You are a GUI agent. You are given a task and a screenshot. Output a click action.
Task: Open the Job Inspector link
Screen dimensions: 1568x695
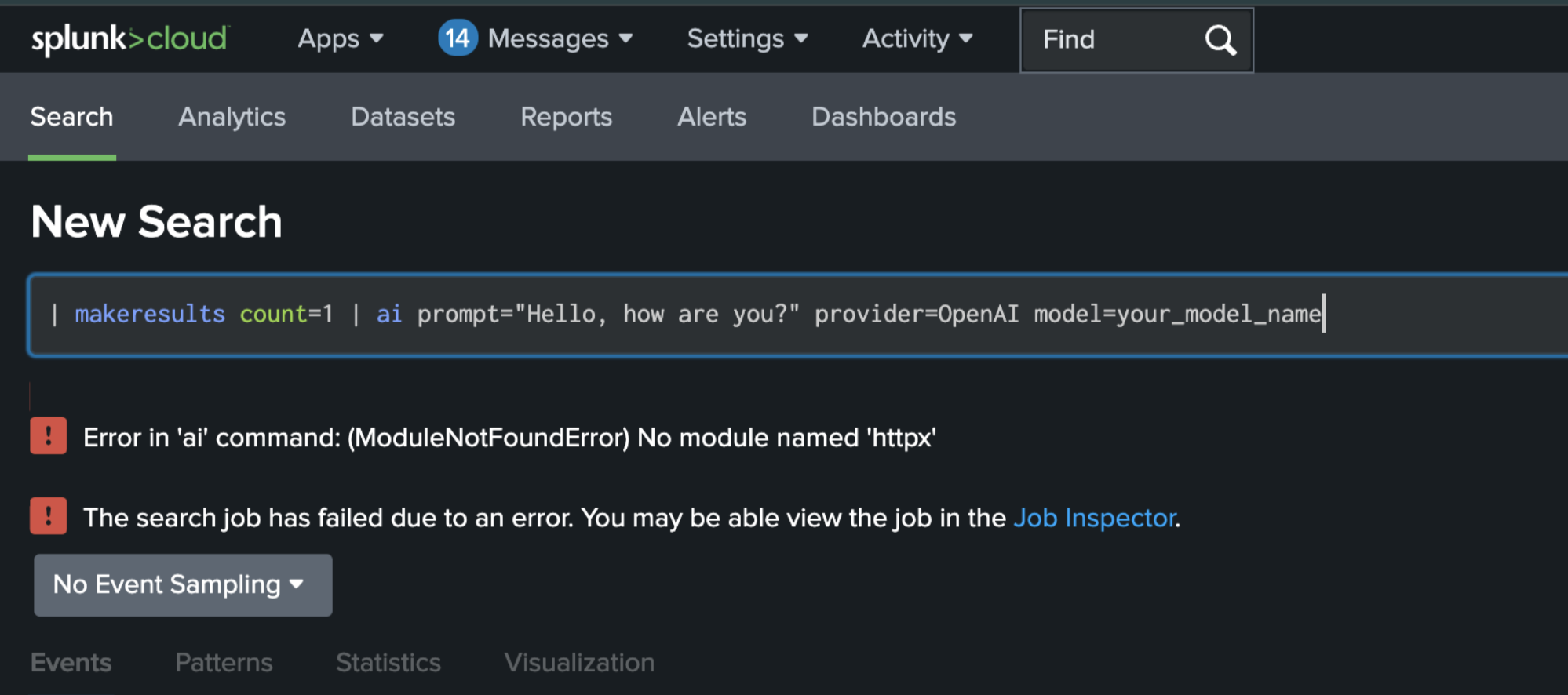1094,518
